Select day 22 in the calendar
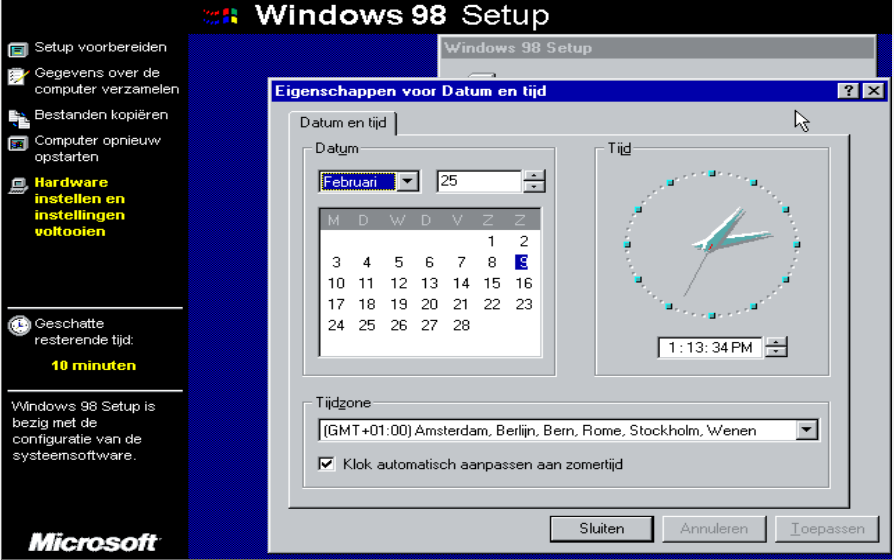Viewport: 894px width, 560px height. (x=491, y=305)
